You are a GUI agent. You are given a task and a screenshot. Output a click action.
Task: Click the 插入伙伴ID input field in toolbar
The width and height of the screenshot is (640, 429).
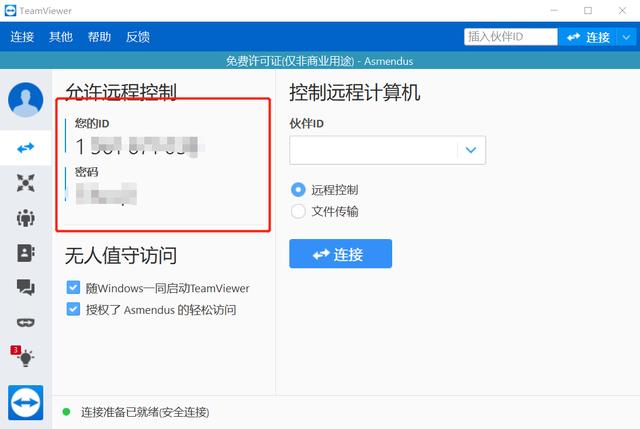511,37
